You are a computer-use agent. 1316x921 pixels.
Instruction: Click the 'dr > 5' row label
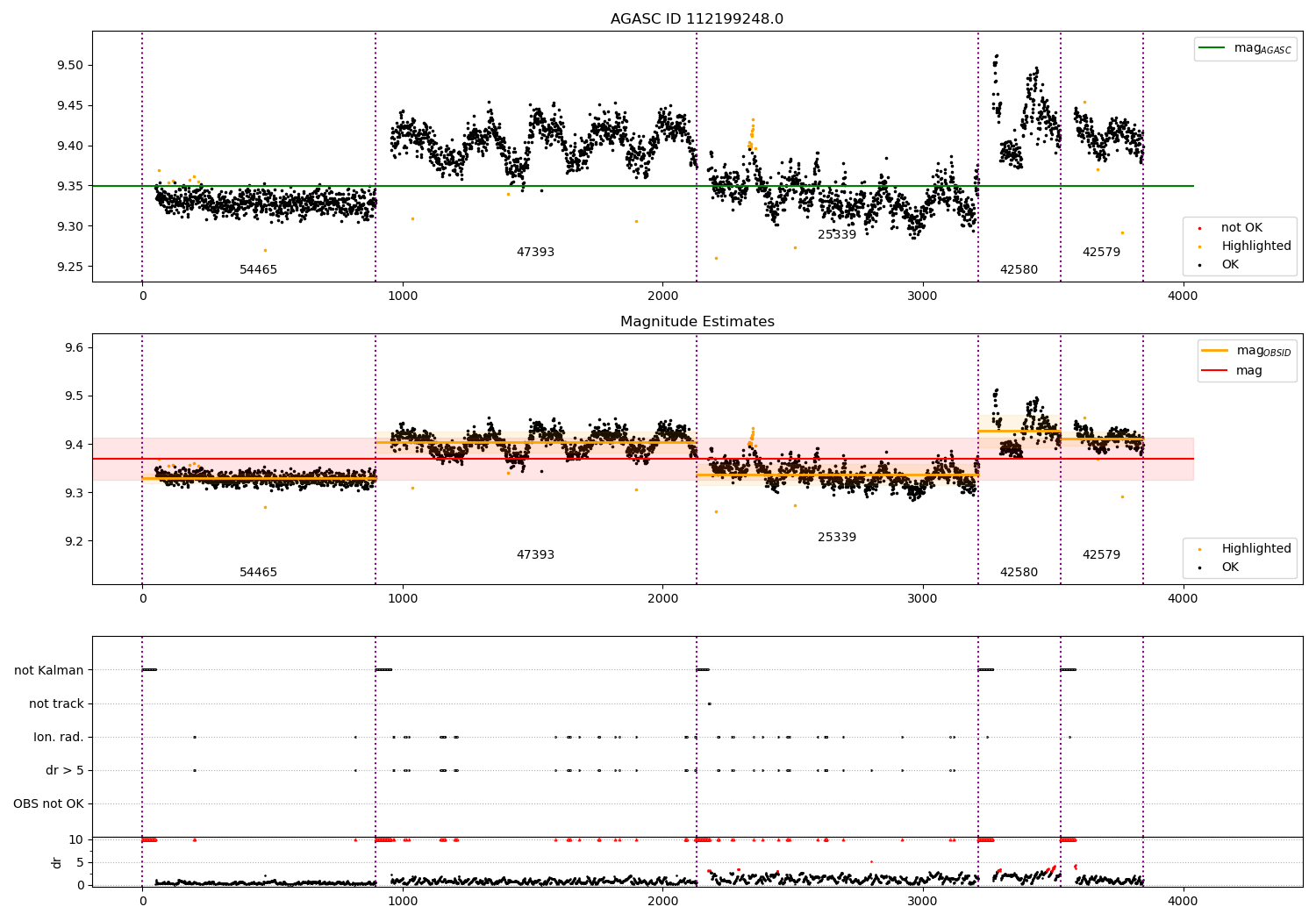point(65,771)
